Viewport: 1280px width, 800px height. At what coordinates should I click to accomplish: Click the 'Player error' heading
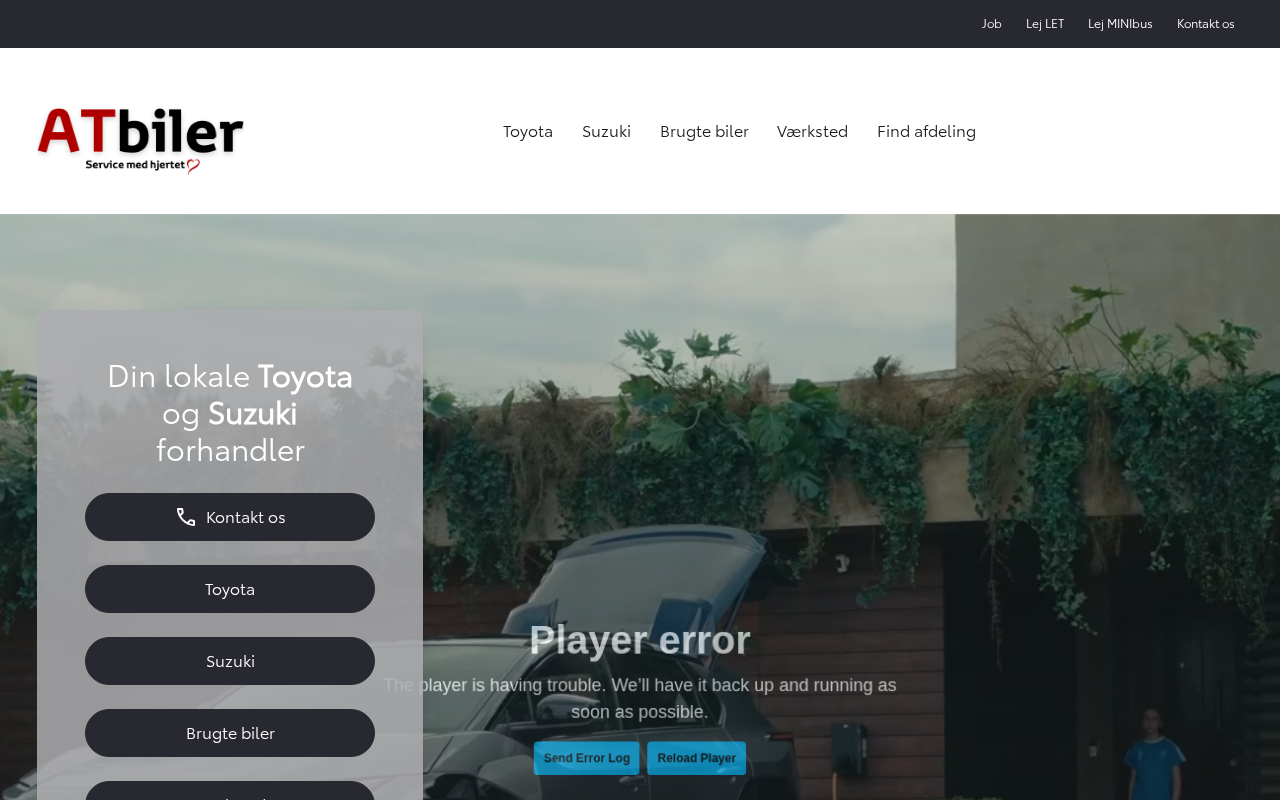pos(640,640)
